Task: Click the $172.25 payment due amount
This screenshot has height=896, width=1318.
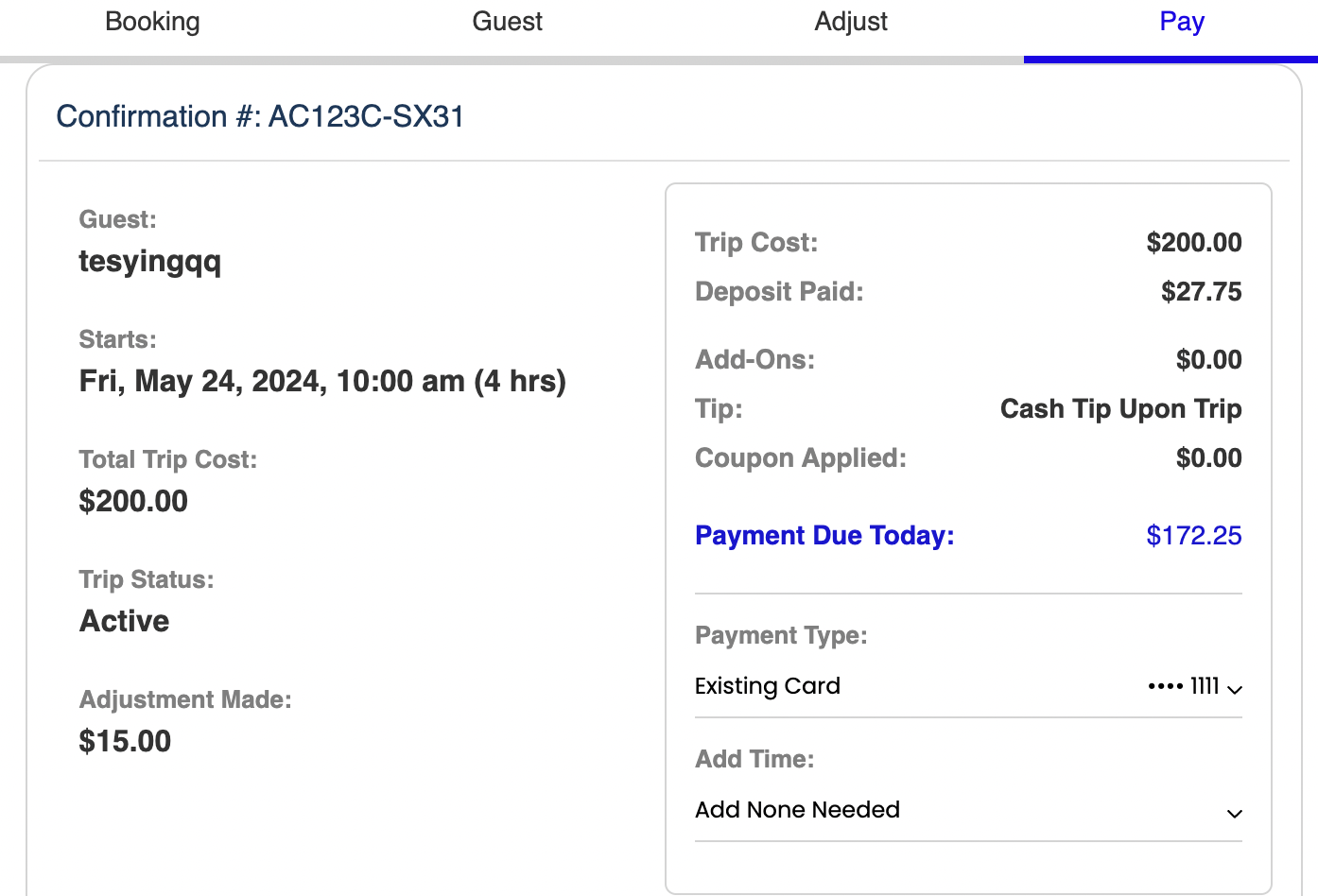Action: click(1193, 536)
